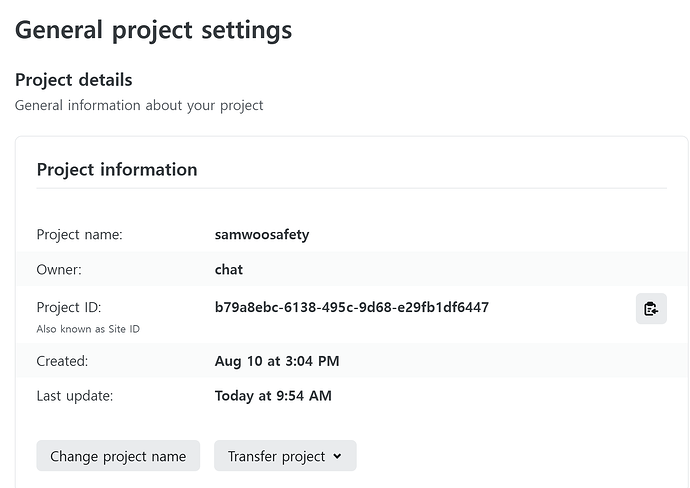
Task: Click the Project name: label
Action: pos(79,235)
